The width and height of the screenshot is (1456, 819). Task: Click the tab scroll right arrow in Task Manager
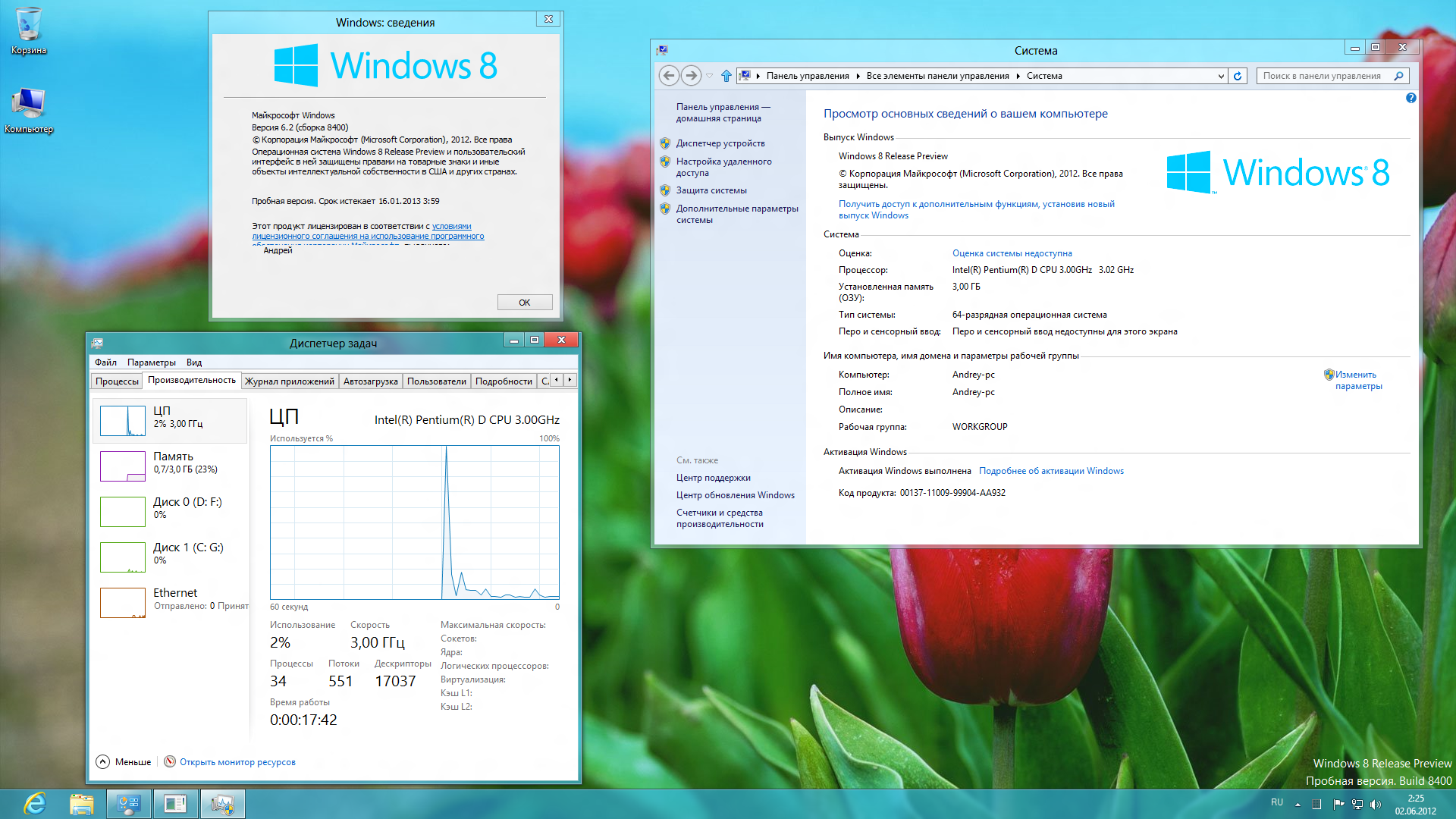tap(570, 380)
